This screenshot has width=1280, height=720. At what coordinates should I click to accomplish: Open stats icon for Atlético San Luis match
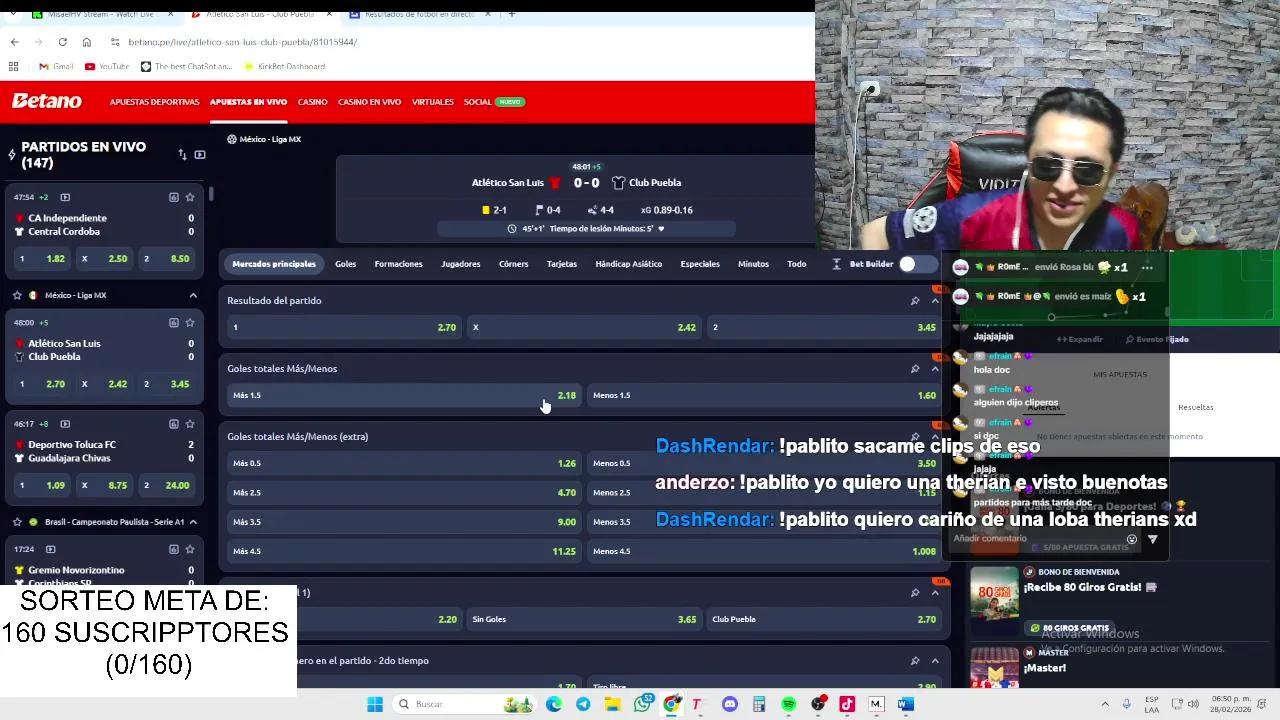tap(173, 323)
